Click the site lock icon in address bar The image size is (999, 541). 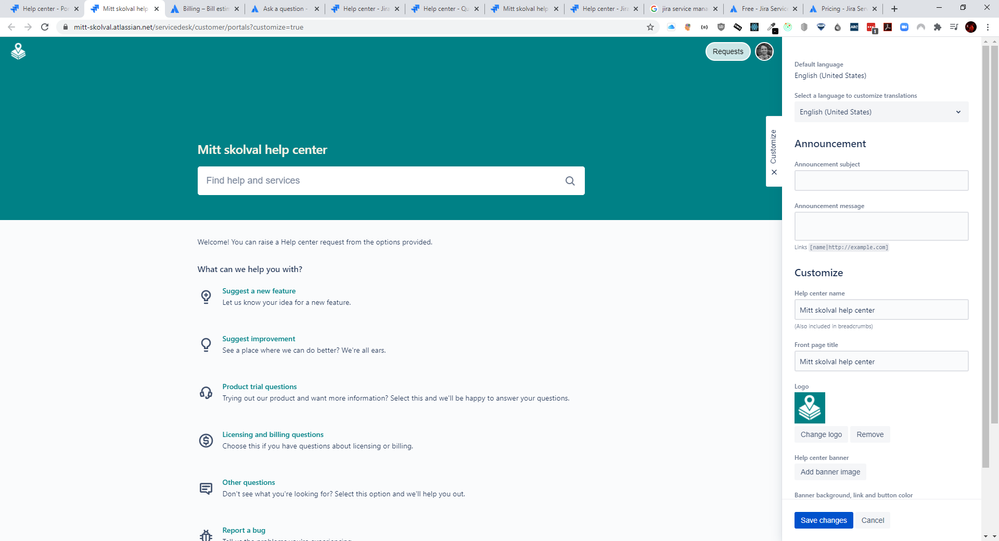pos(65,27)
